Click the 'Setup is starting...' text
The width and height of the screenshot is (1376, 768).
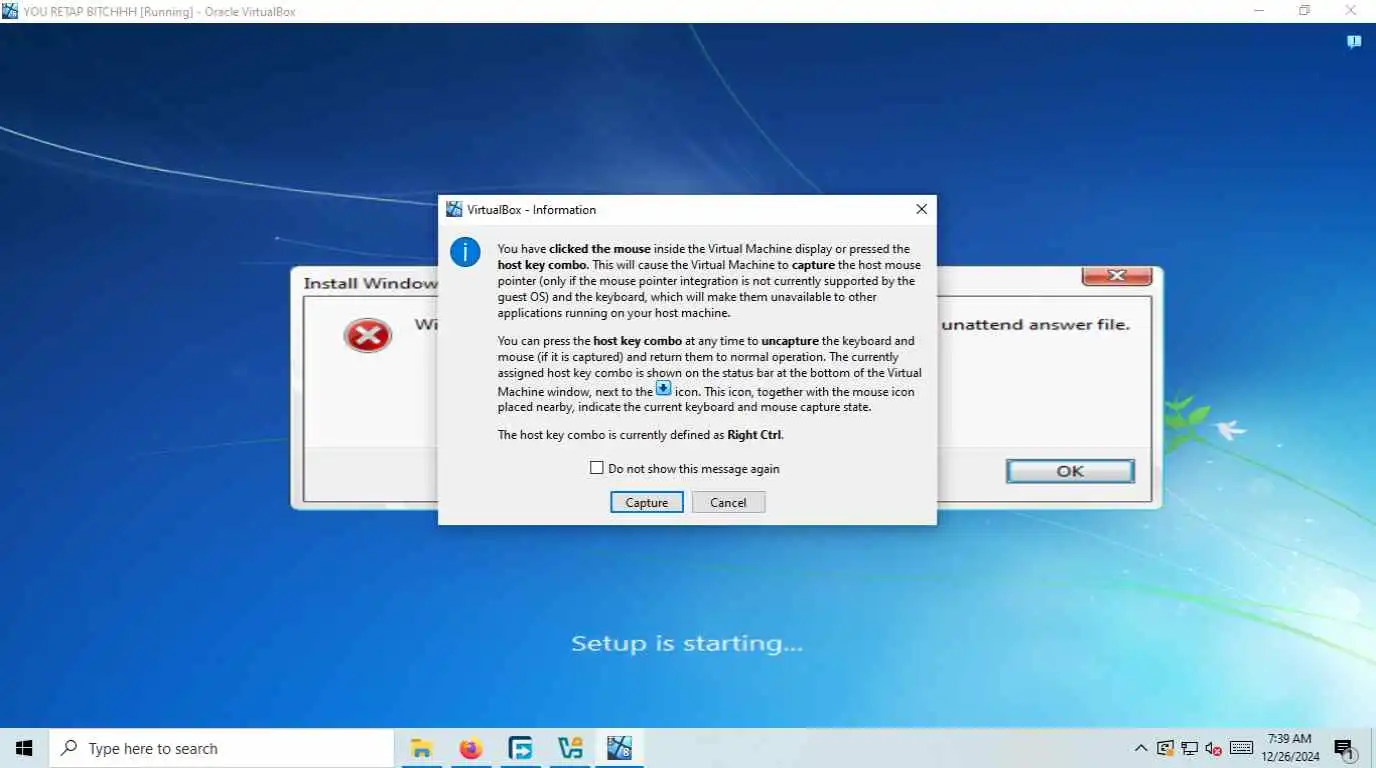tap(687, 643)
